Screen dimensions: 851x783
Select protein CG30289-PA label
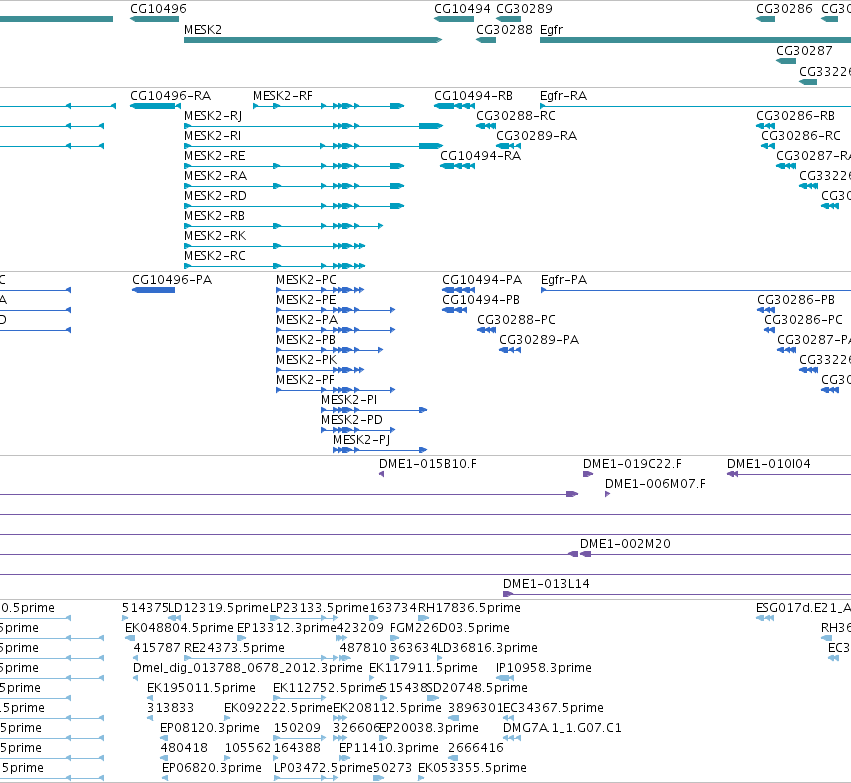[x=539, y=340]
